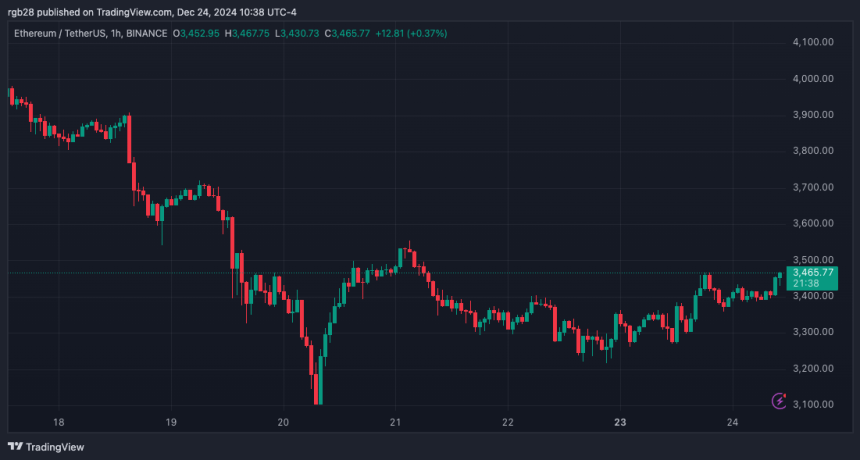Click the +12.81 (+0.37%) change value

point(411,33)
